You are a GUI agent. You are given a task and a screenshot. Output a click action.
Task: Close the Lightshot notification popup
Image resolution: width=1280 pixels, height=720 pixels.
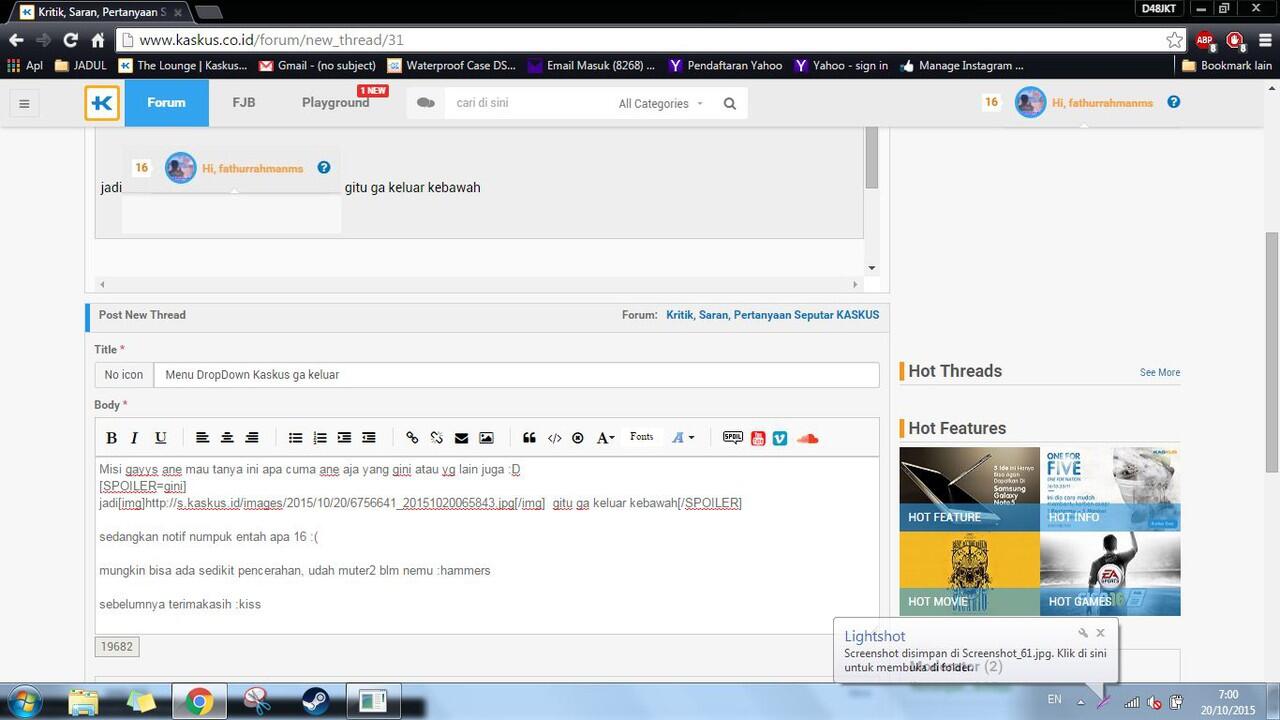(x=1100, y=633)
